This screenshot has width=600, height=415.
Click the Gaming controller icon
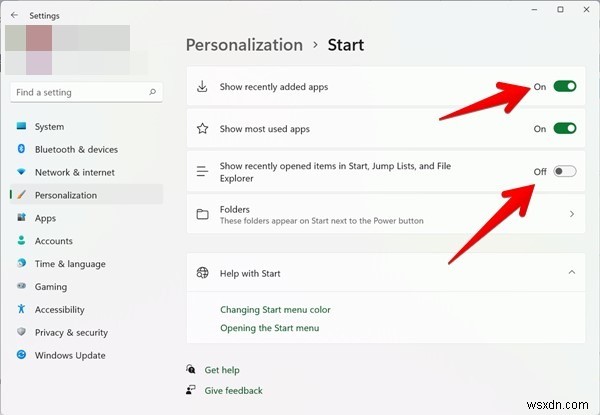(x=21, y=286)
